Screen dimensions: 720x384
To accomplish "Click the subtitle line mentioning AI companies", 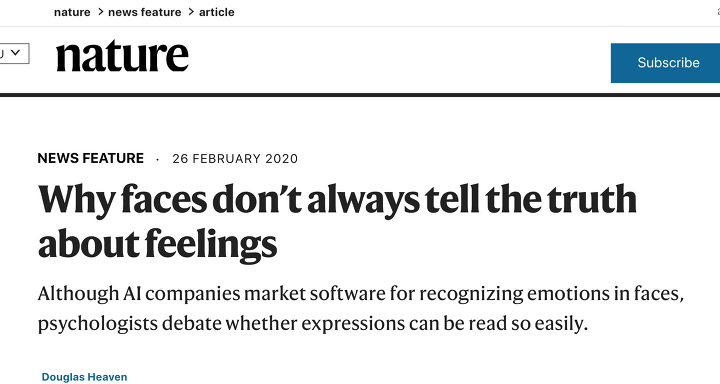I will click(x=361, y=294).
